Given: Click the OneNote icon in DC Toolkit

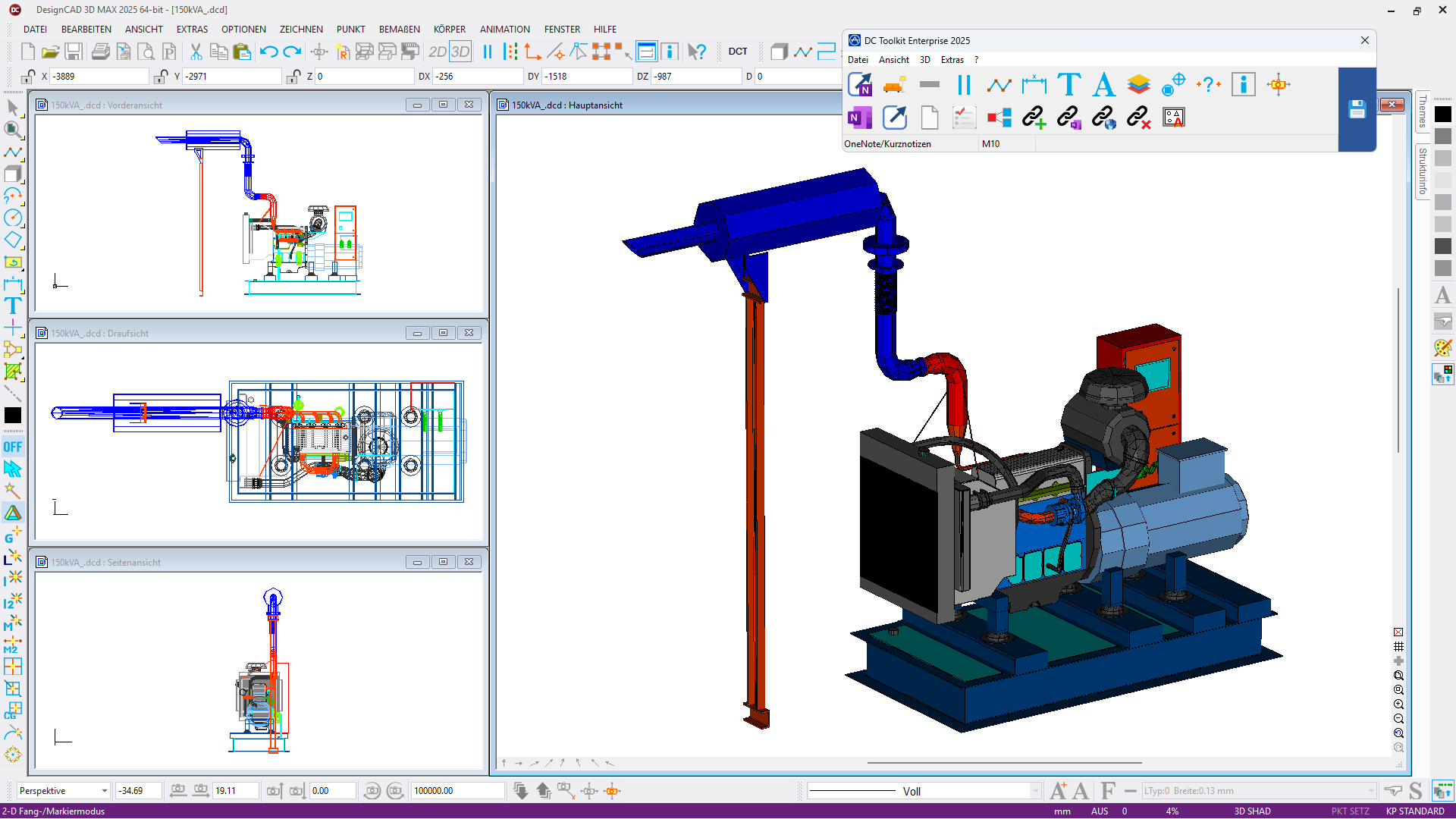Looking at the screenshot, I should (859, 118).
